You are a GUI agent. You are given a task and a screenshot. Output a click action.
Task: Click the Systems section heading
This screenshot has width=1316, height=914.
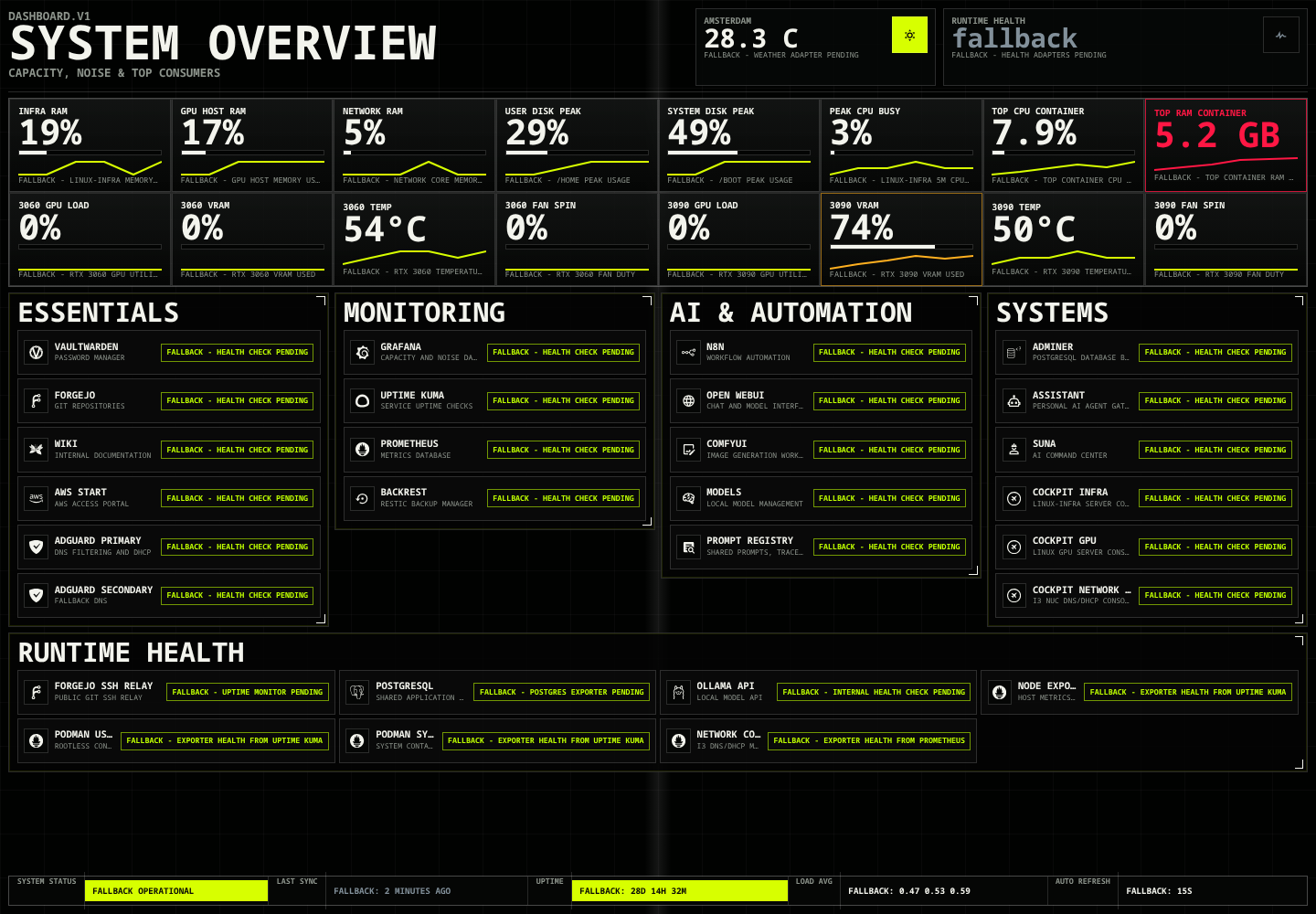tap(1052, 313)
